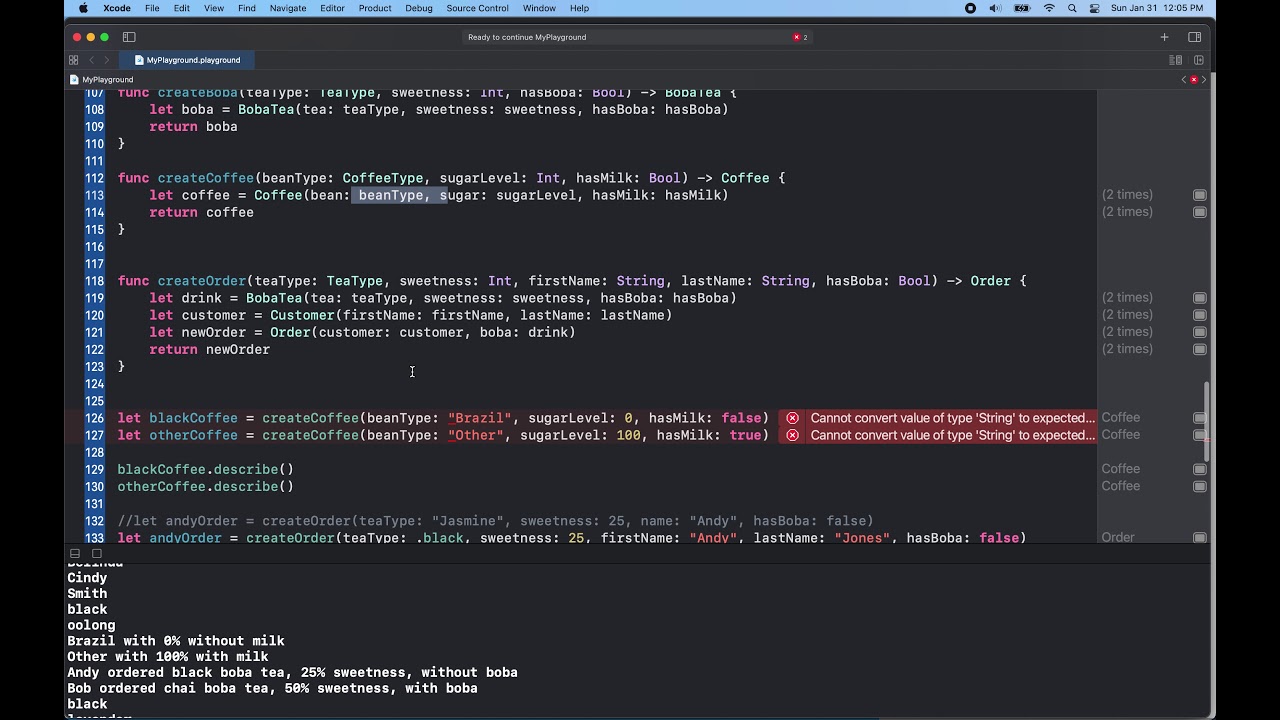Click 'blackCoffee.describe()' on line 129
The height and width of the screenshot is (720, 1280).
205,469
